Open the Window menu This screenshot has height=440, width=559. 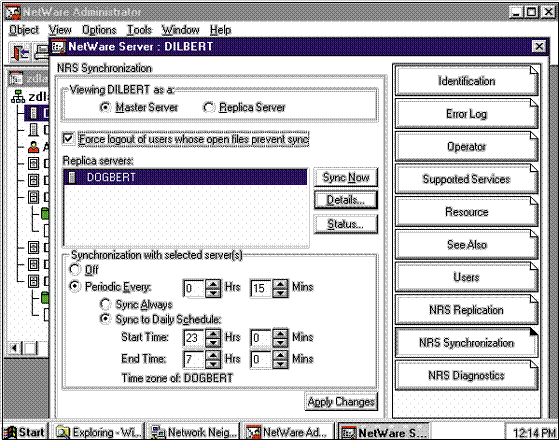click(180, 30)
